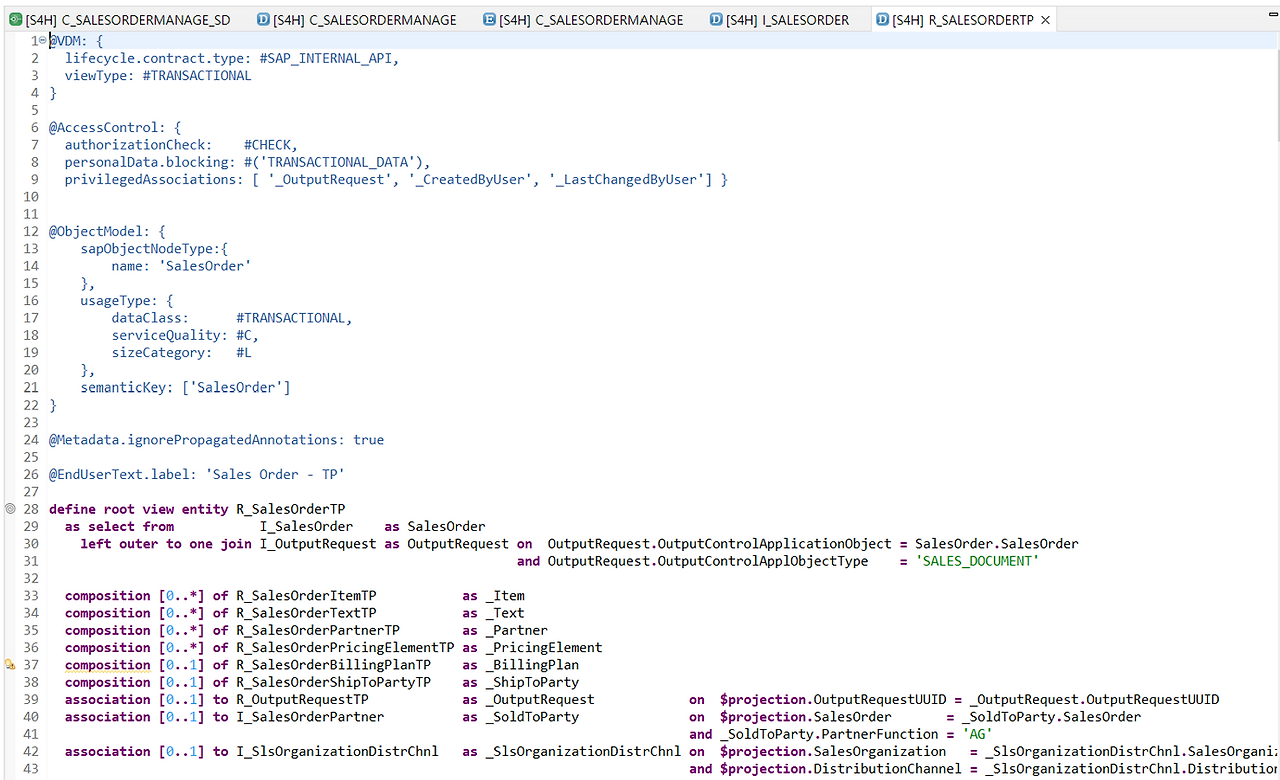
Task: Click '_LastChangedByUser' in privilegedAssociations
Action: (625, 180)
